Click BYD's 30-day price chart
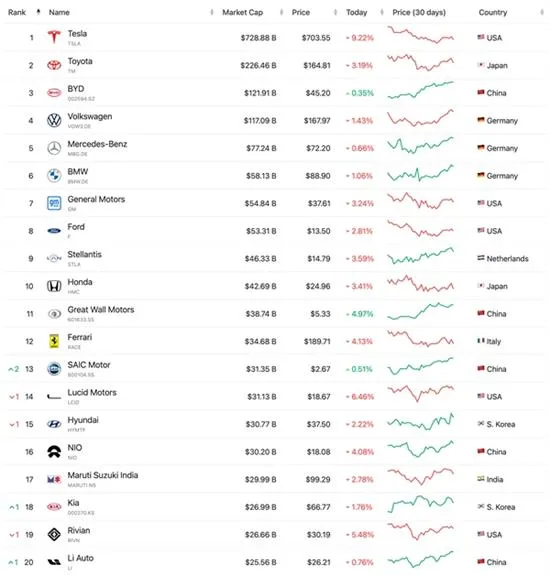550x575 pixels. tap(421, 90)
